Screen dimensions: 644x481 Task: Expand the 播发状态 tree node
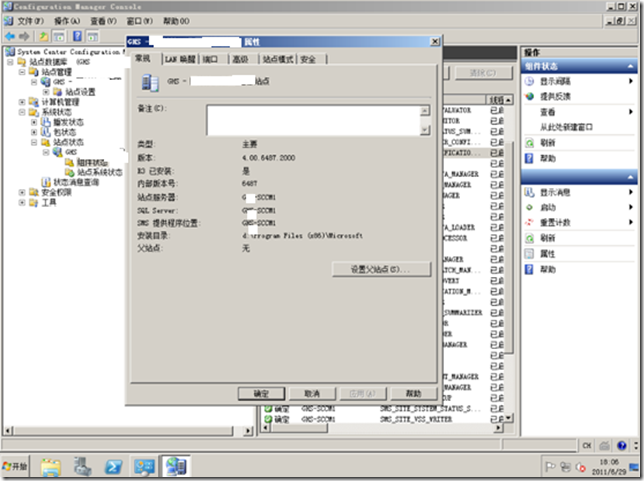click(x=34, y=122)
